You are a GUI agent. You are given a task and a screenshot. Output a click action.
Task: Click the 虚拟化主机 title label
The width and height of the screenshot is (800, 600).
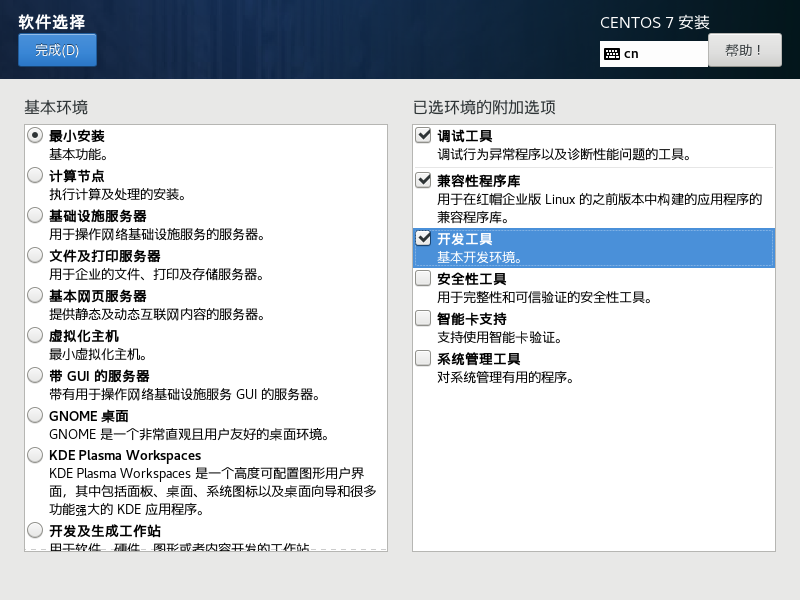pos(84,336)
